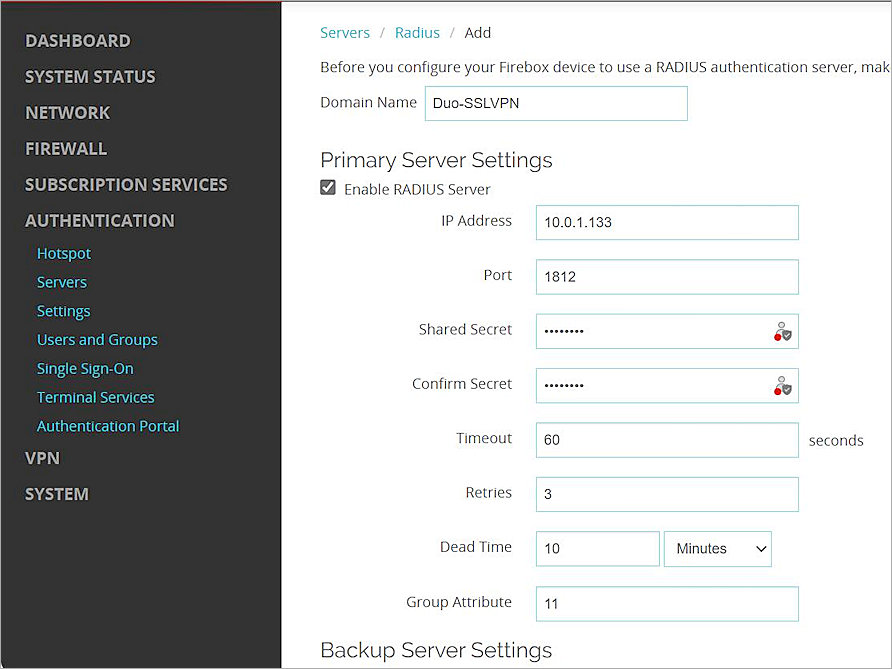Open the DASHBOARD menu
Viewport: 892px width, 669px height.
[x=77, y=41]
